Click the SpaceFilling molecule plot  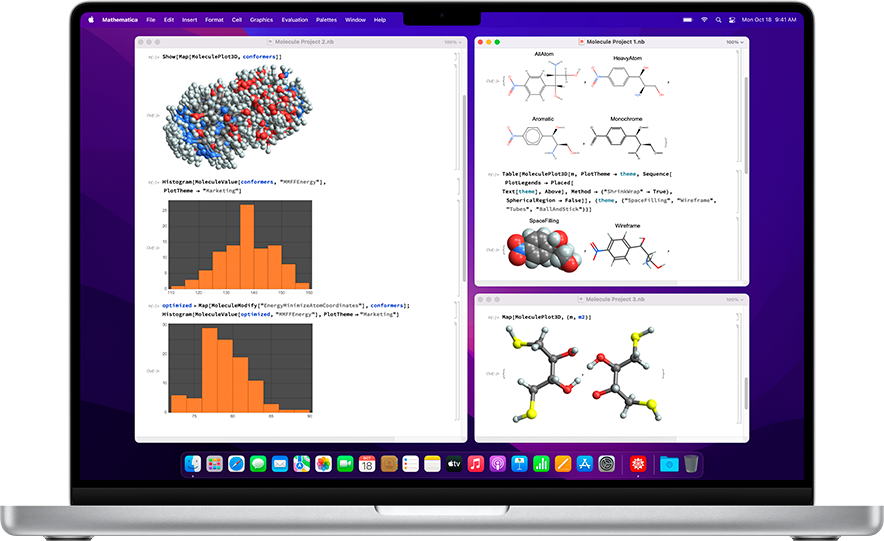(x=544, y=248)
